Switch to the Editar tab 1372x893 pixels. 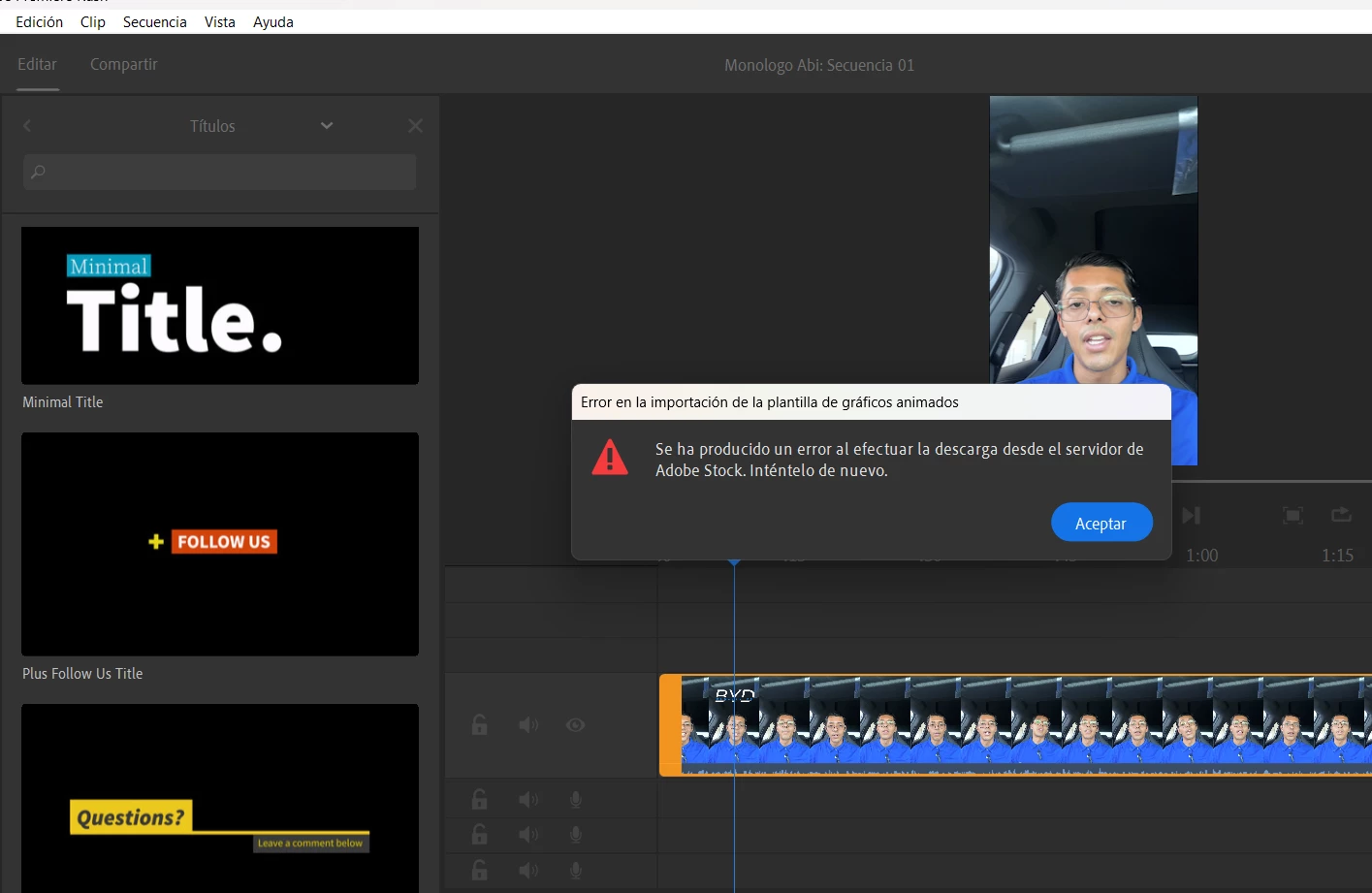(37, 64)
